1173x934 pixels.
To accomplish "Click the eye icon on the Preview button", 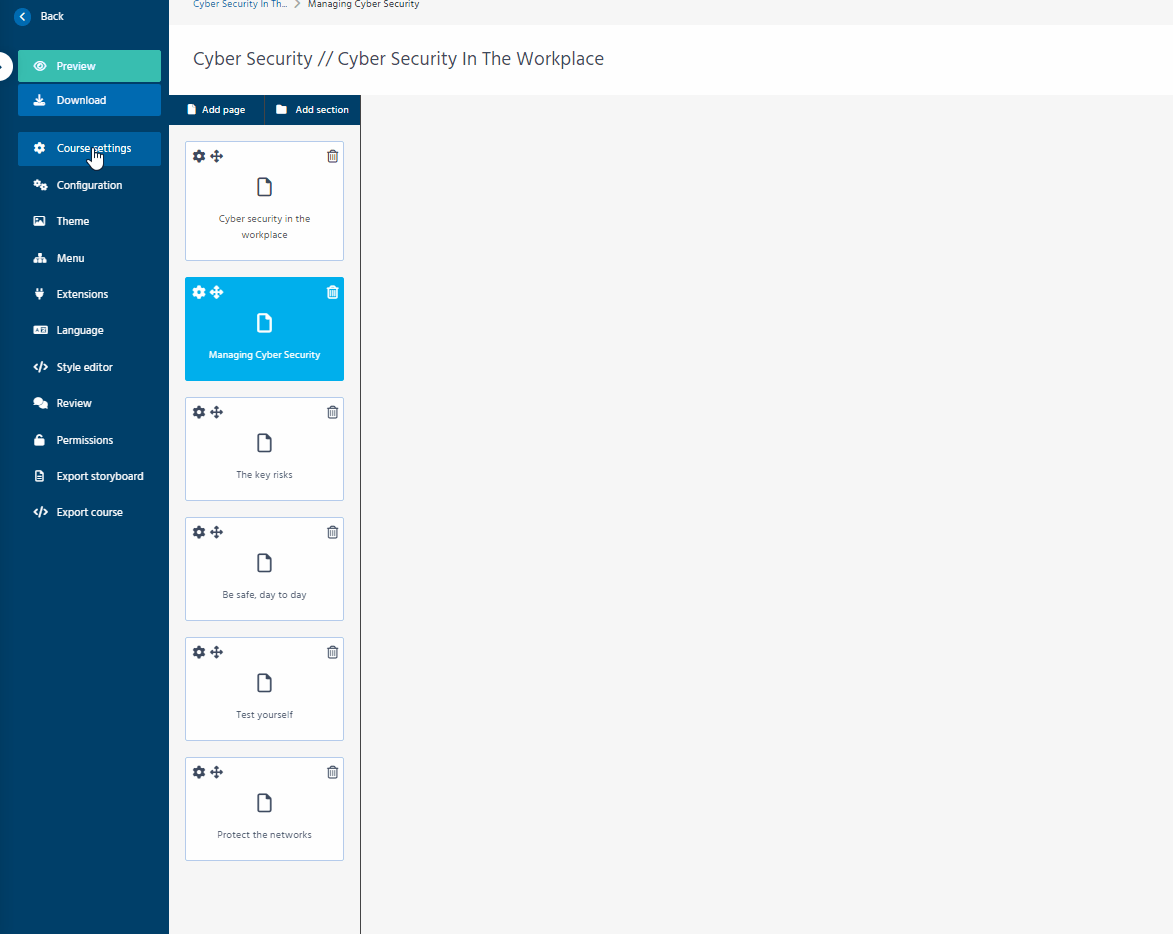I will 40,65.
